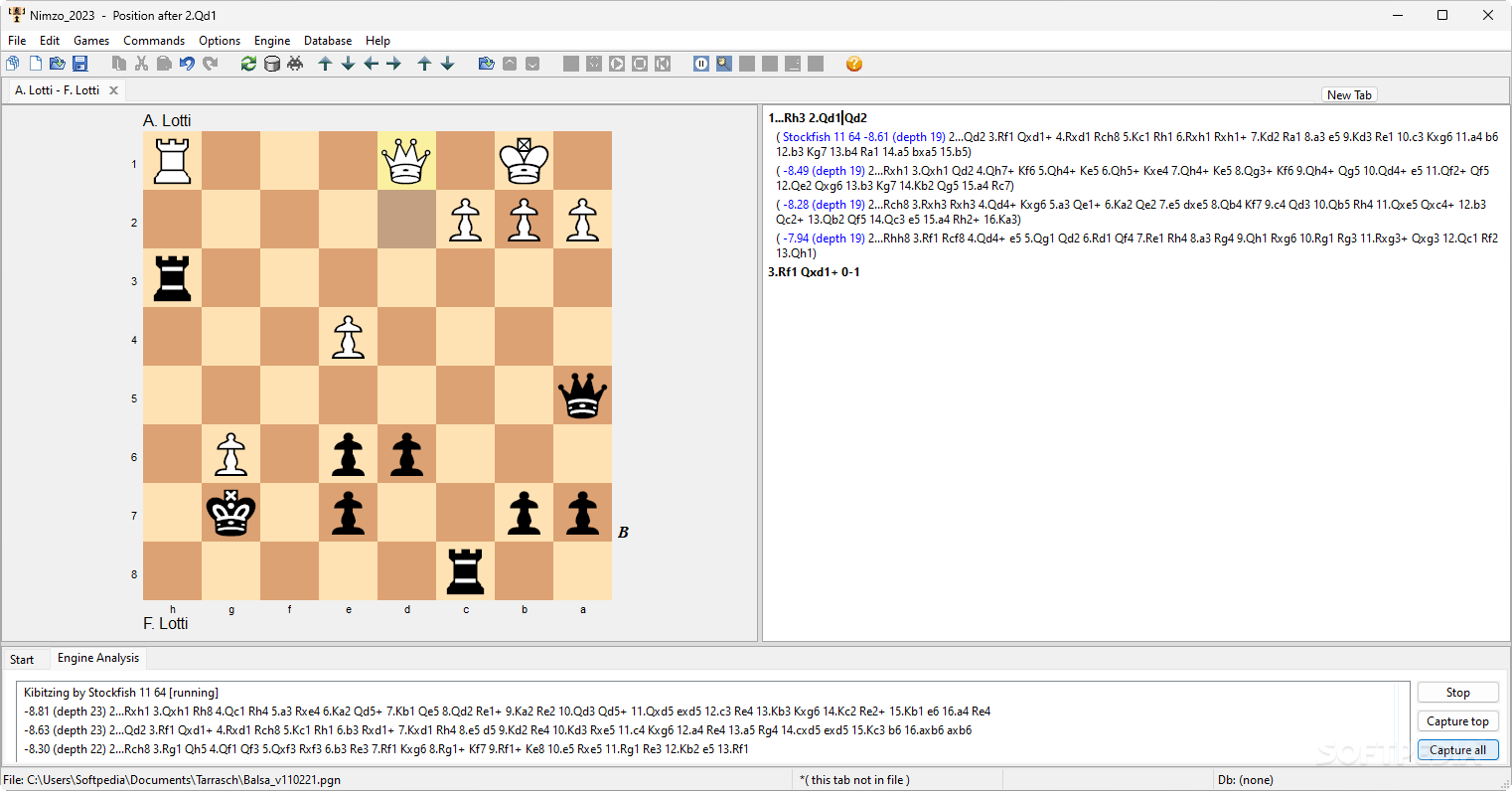Click the gray stop-circle toolbar icon

640,64
